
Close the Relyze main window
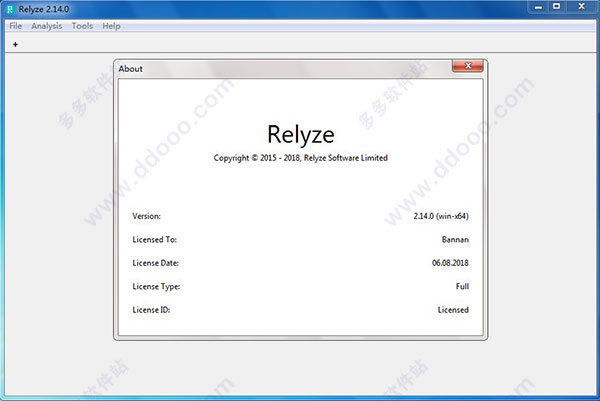(581, 7)
